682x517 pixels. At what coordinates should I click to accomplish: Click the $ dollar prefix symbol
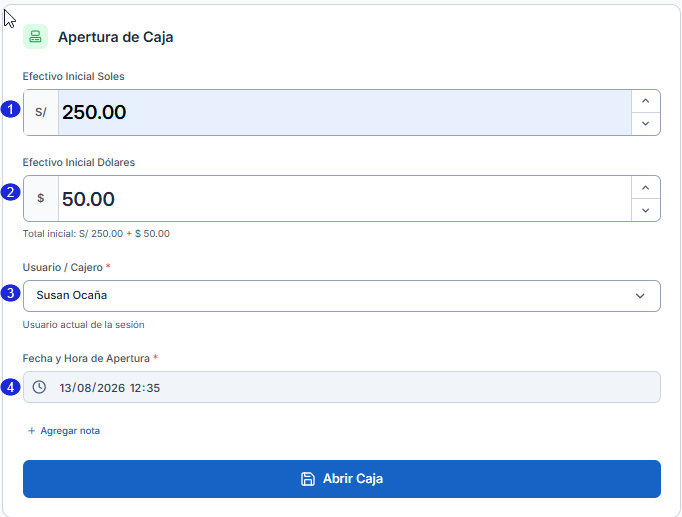coord(40,198)
